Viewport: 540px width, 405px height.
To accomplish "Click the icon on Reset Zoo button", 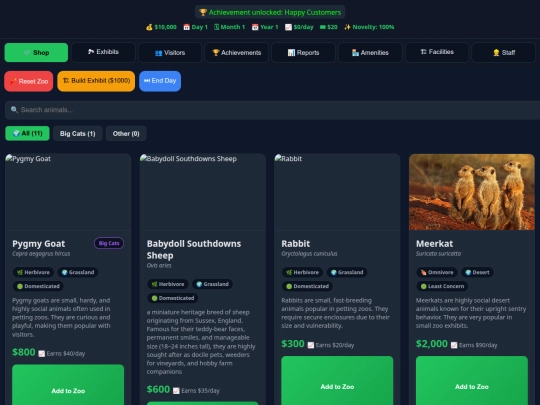I will (13, 81).
